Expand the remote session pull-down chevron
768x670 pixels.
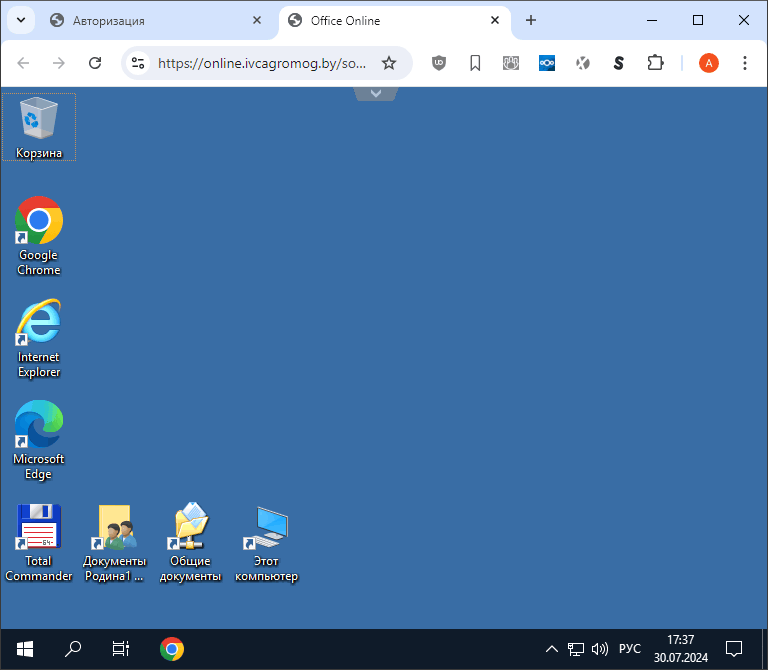click(x=376, y=93)
